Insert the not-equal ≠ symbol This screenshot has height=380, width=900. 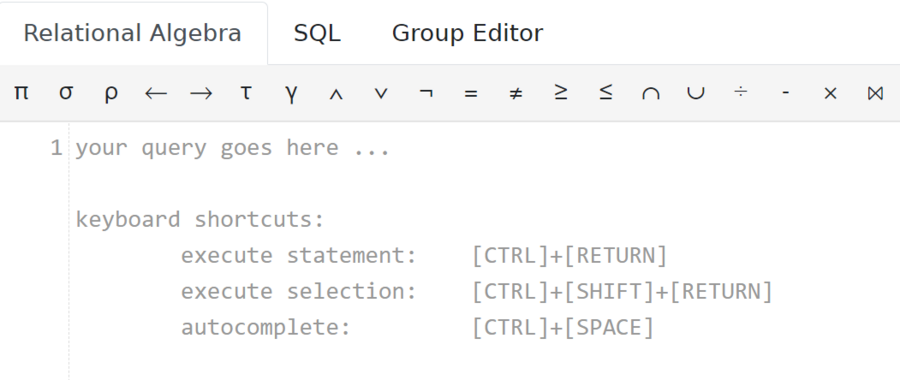click(515, 92)
